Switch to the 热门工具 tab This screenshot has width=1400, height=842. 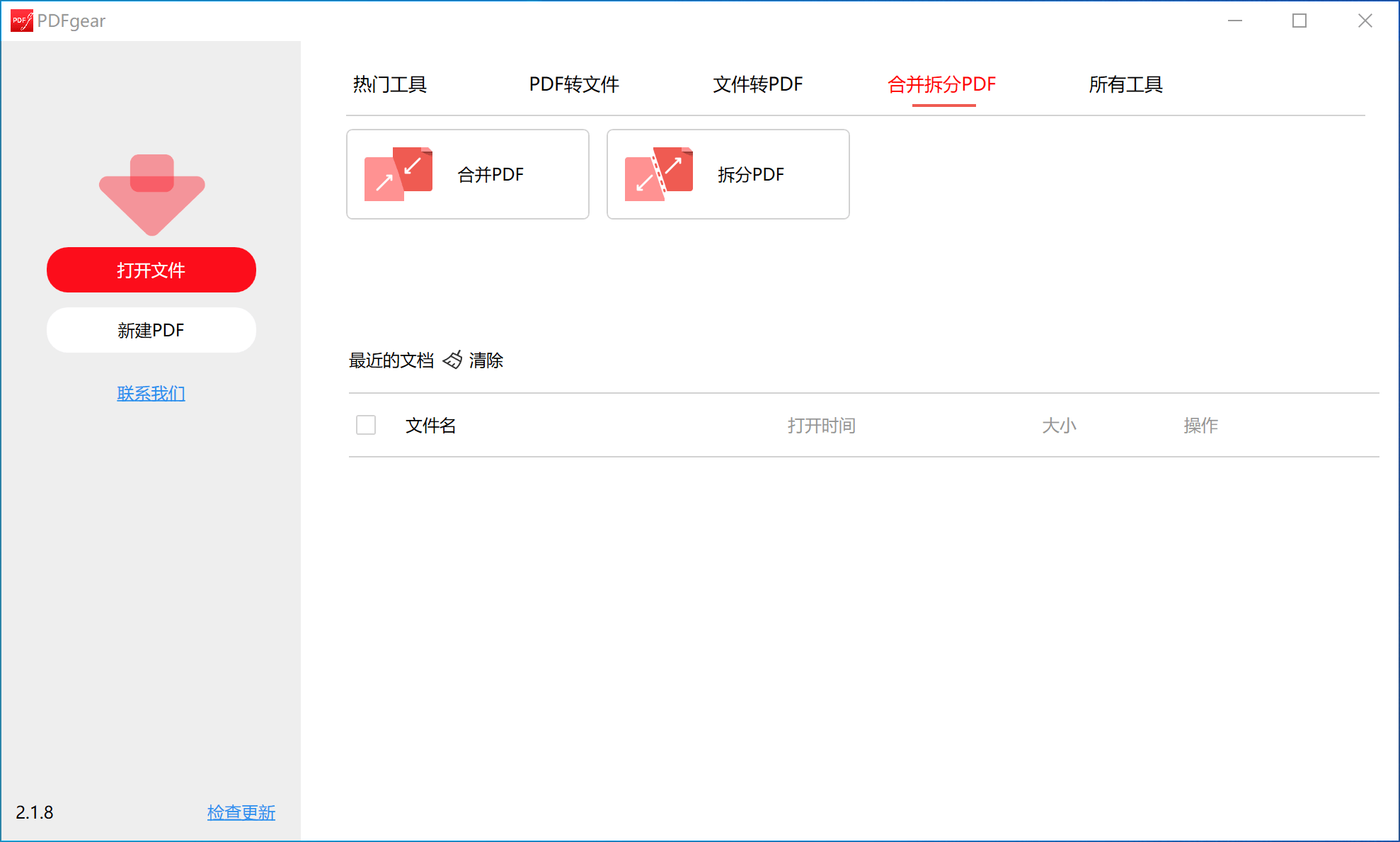tap(389, 84)
